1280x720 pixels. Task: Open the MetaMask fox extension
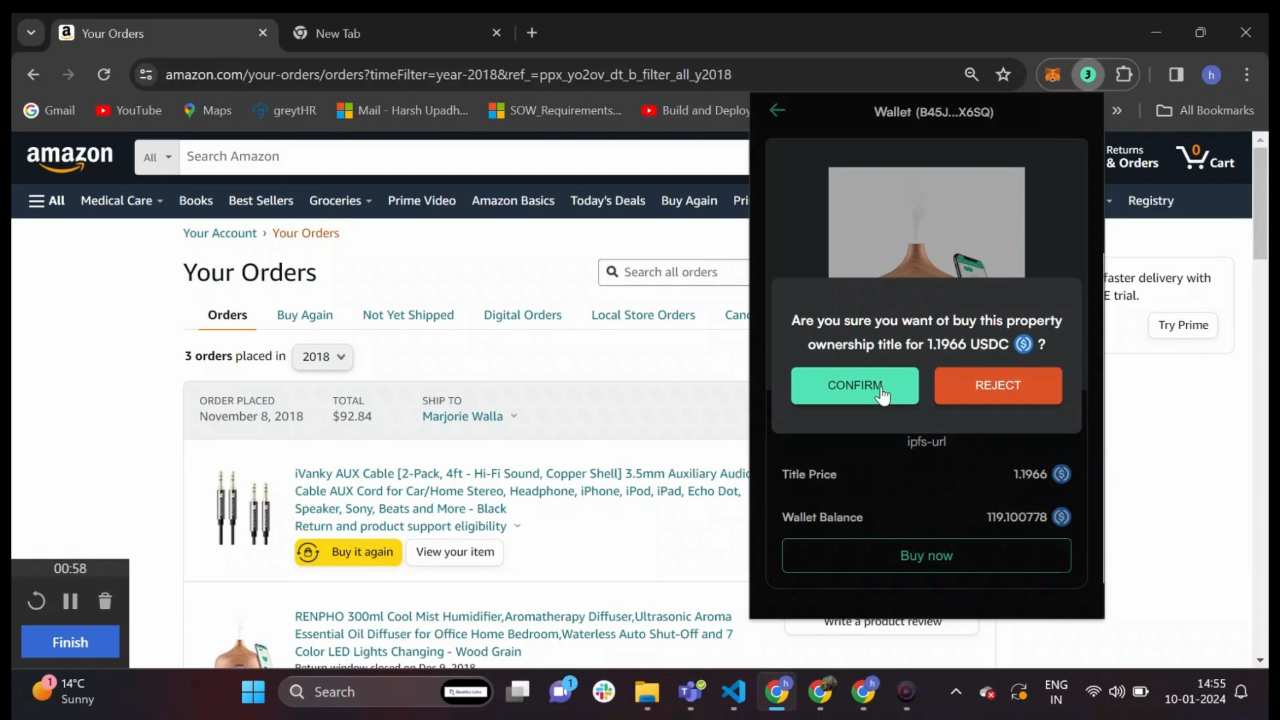[x=1052, y=74]
